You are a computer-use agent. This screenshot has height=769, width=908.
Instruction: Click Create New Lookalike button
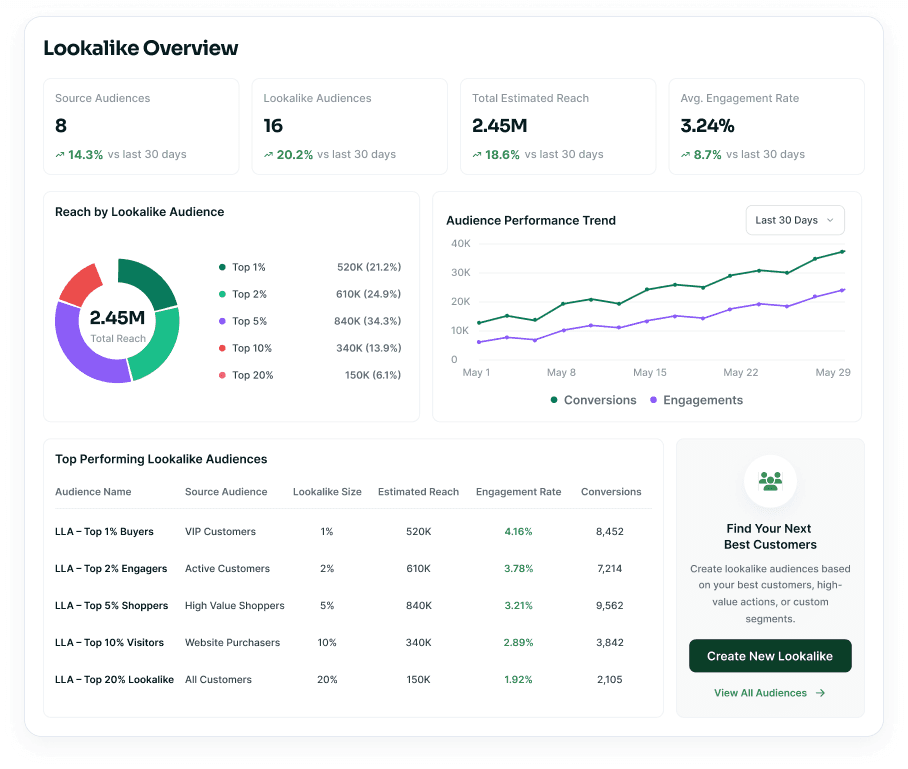[x=770, y=656]
